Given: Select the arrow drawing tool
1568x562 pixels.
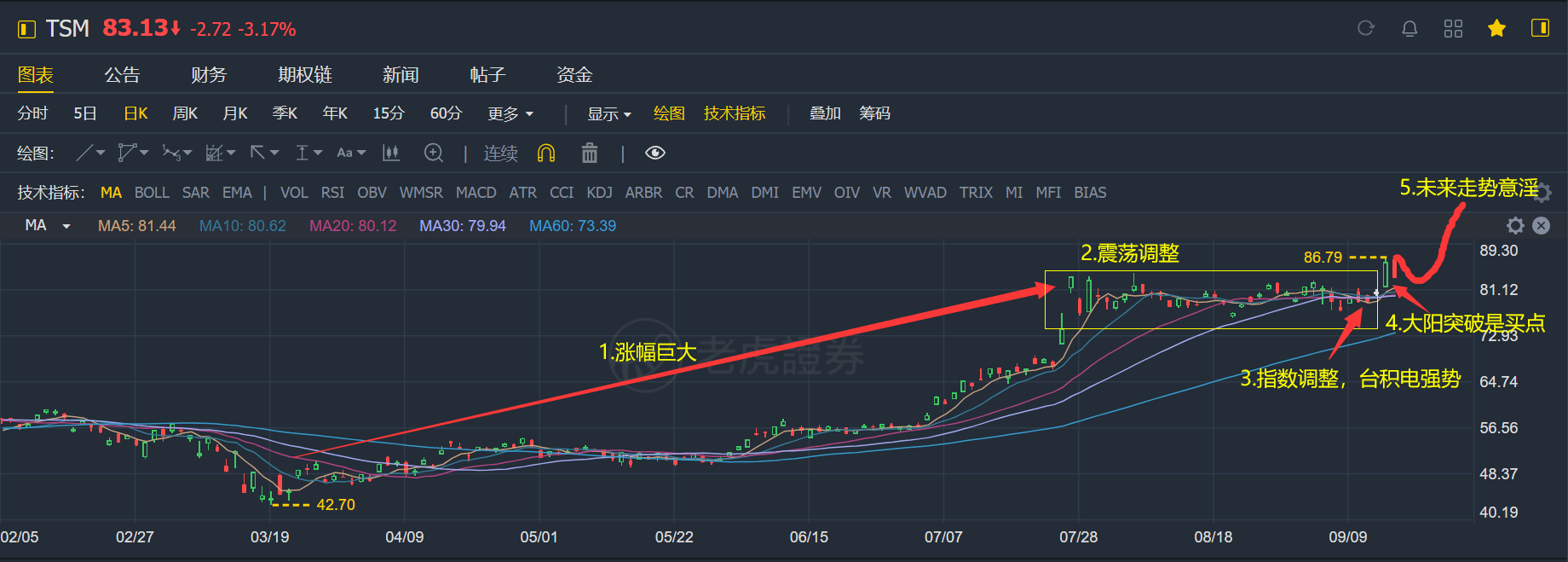Looking at the screenshot, I should coord(257,153).
